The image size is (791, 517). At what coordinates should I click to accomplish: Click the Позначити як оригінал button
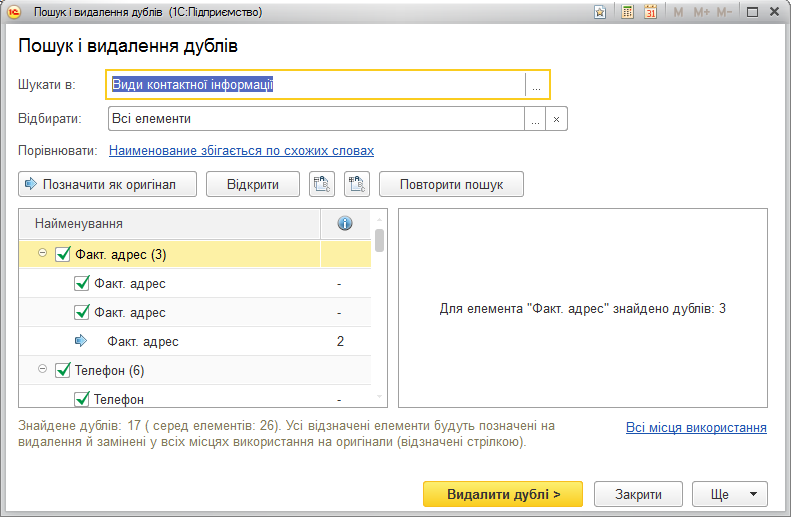click(x=107, y=184)
